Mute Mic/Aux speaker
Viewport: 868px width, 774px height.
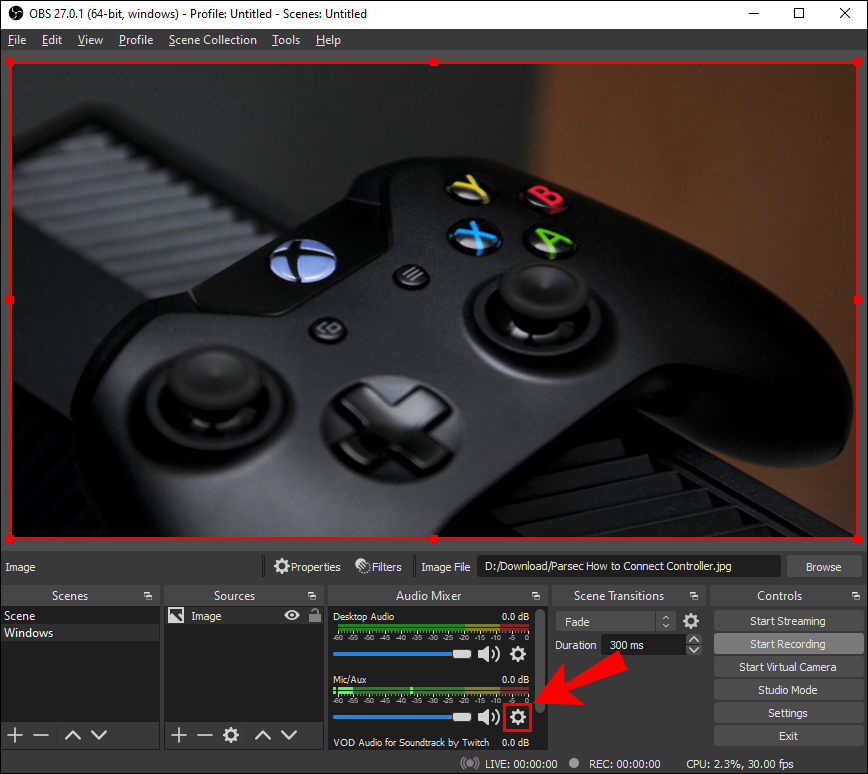coord(488,718)
